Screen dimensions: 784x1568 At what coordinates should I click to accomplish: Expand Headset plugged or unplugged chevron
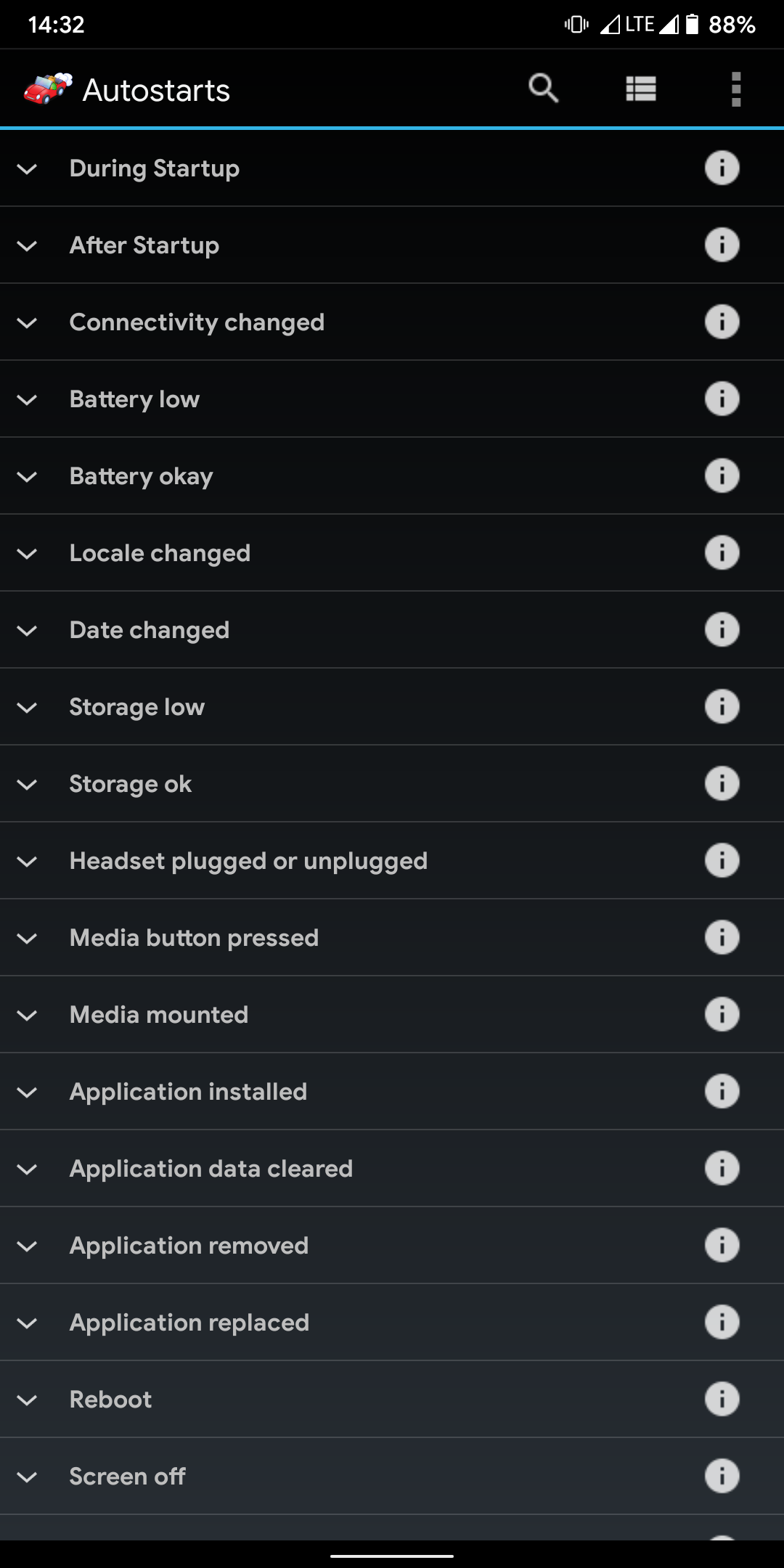point(28,862)
